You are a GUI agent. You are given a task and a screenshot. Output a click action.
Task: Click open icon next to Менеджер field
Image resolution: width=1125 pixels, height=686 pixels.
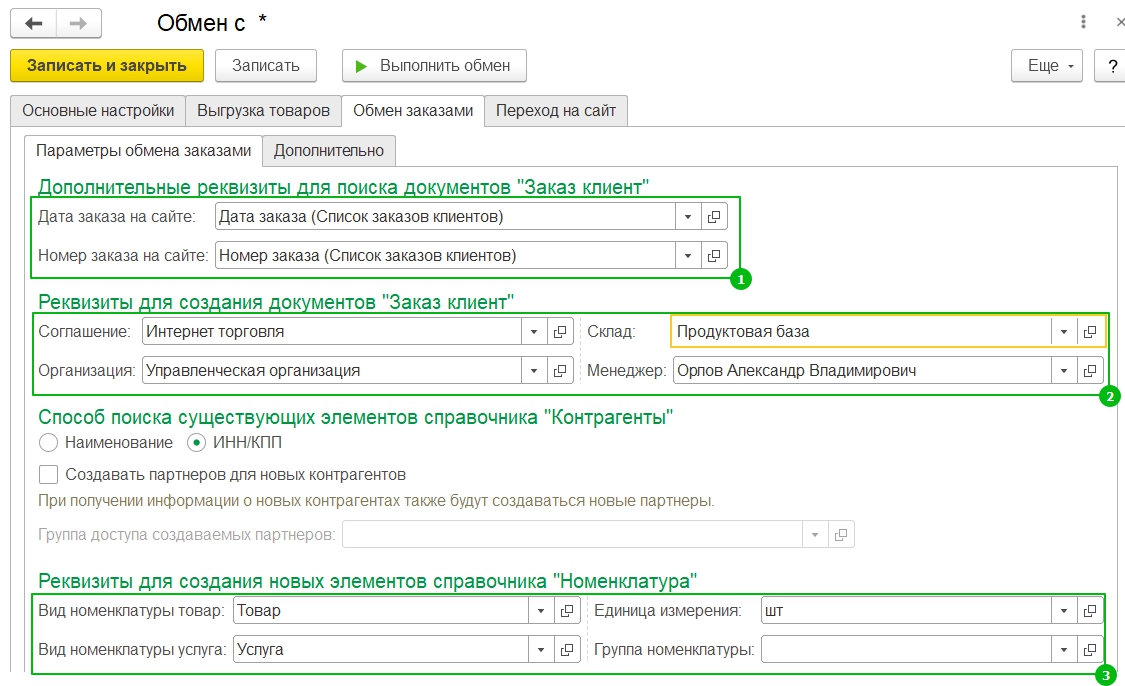tap(1090, 370)
